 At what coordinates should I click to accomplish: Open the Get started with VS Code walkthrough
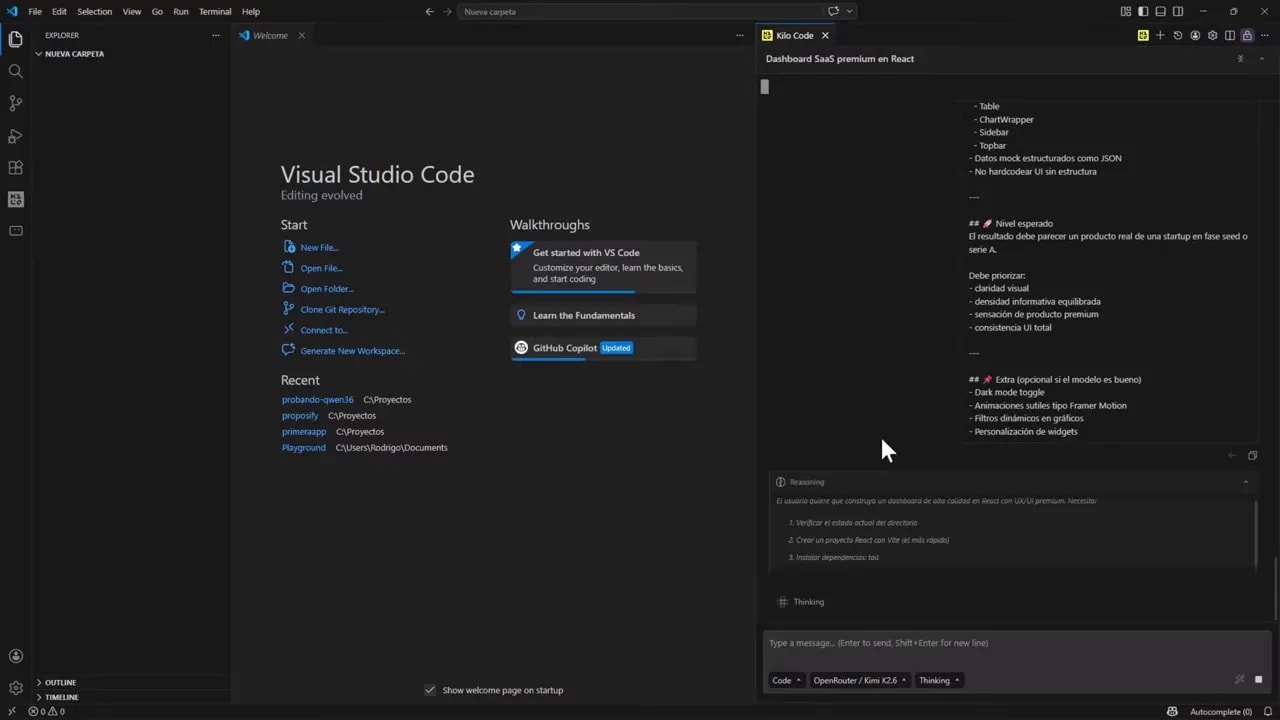603,266
